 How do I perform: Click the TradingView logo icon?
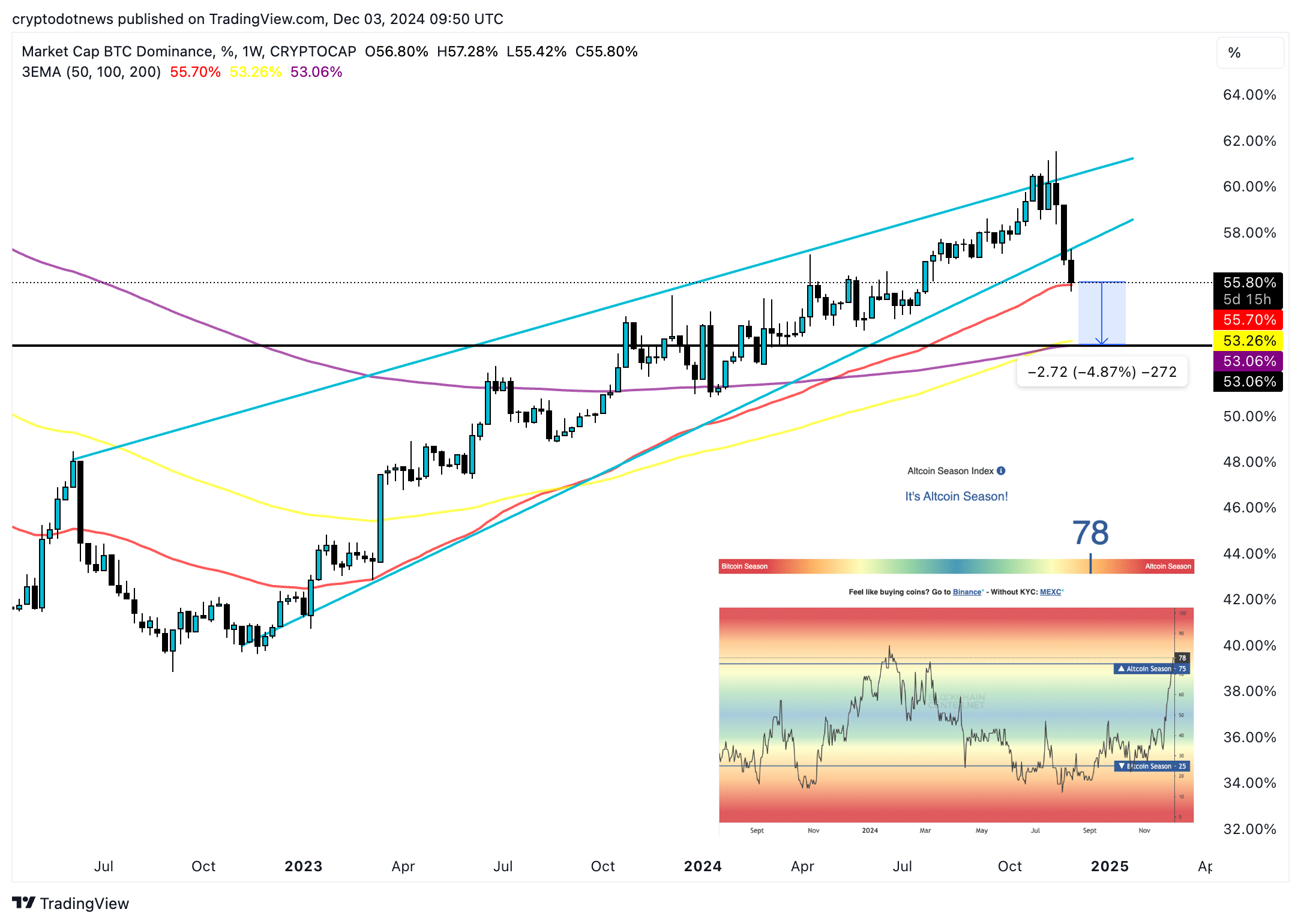[23, 902]
